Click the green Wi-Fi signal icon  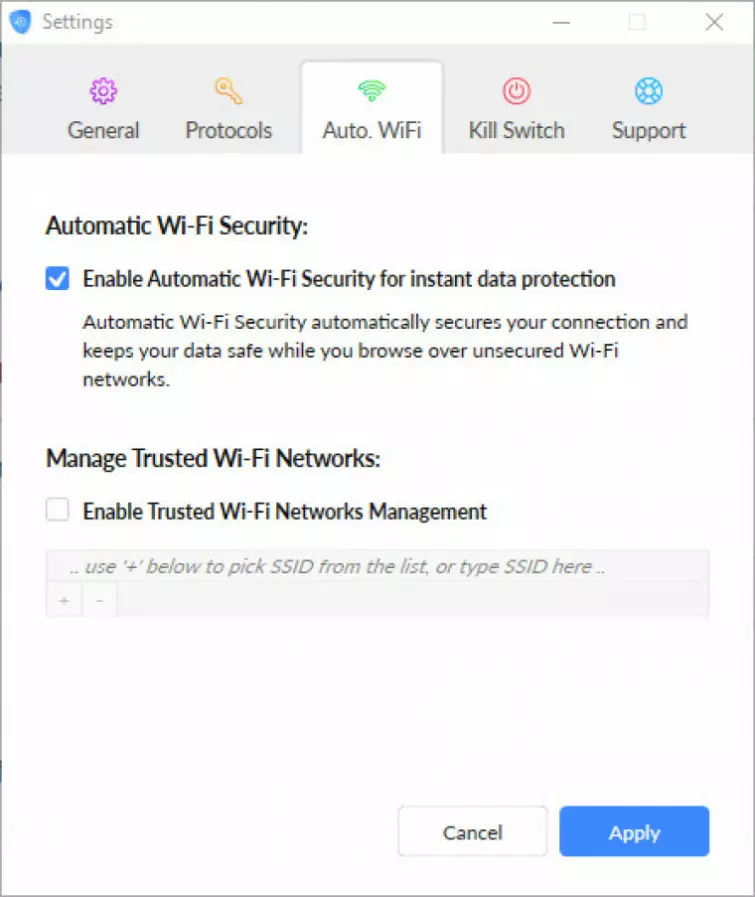tap(371, 92)
